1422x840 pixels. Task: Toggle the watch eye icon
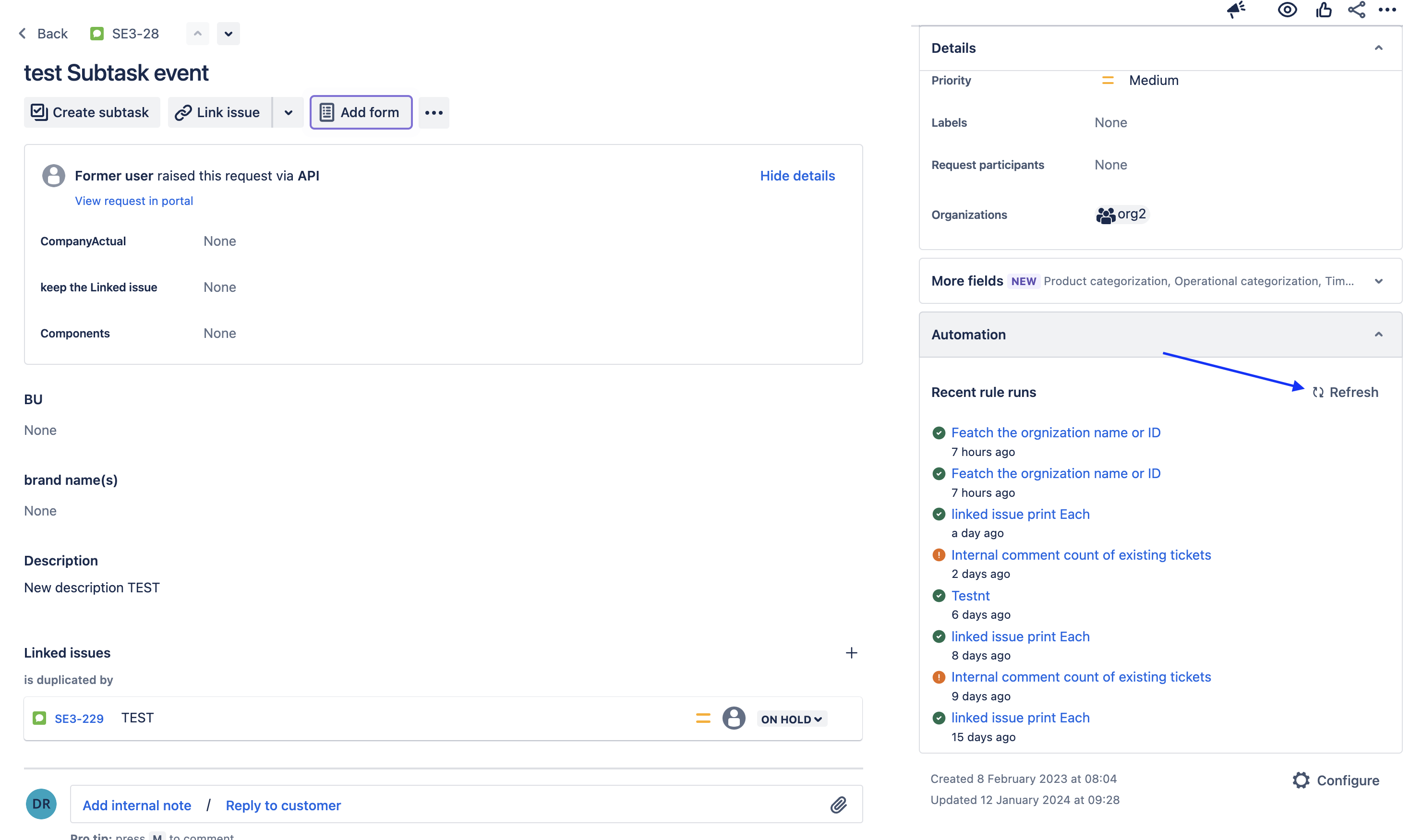pos(1287,10)
